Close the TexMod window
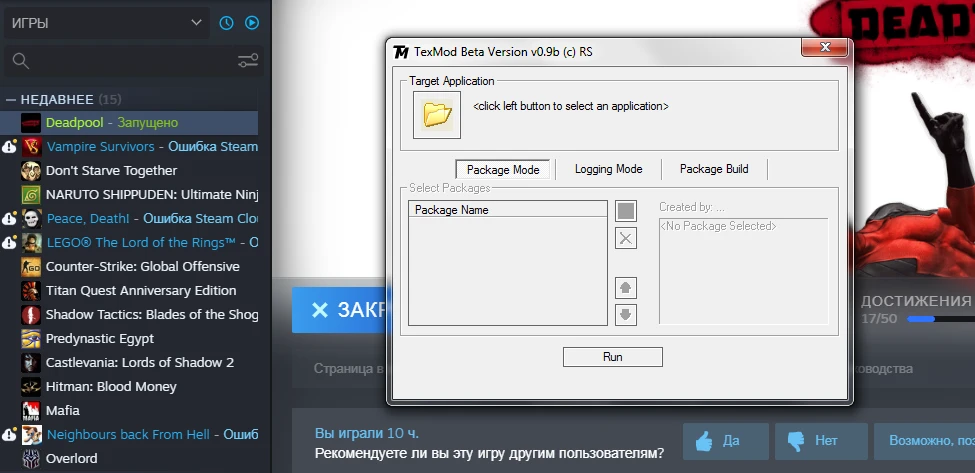975x473 pixels. 825,47
